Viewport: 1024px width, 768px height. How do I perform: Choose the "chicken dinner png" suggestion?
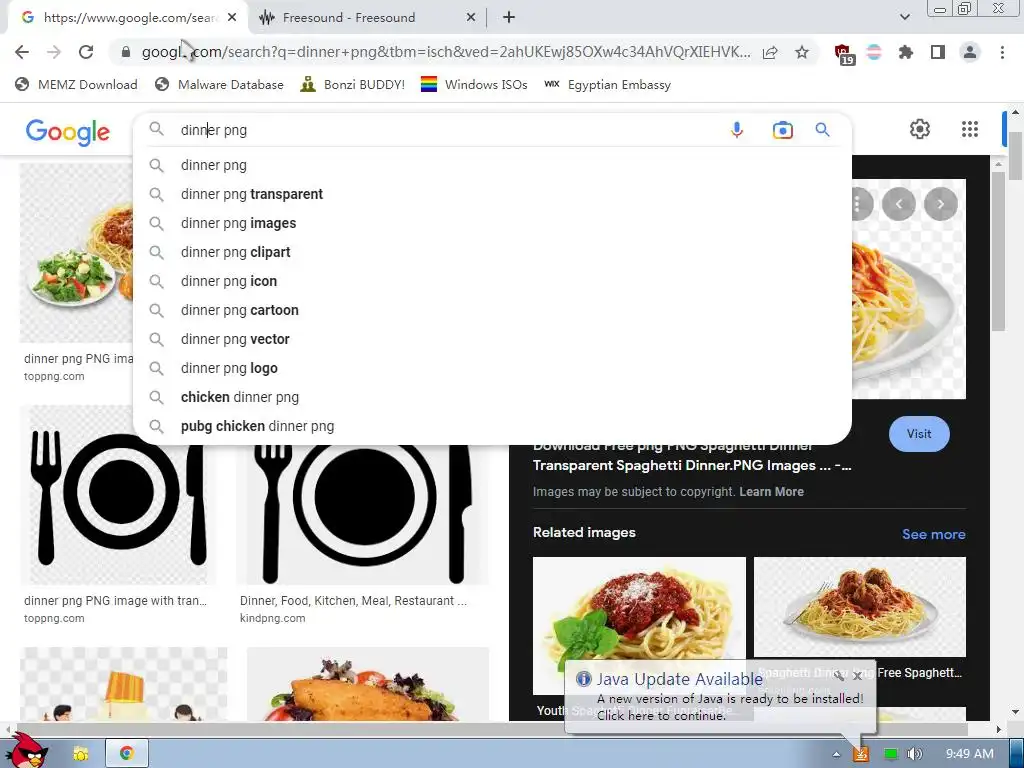[492, 397]
